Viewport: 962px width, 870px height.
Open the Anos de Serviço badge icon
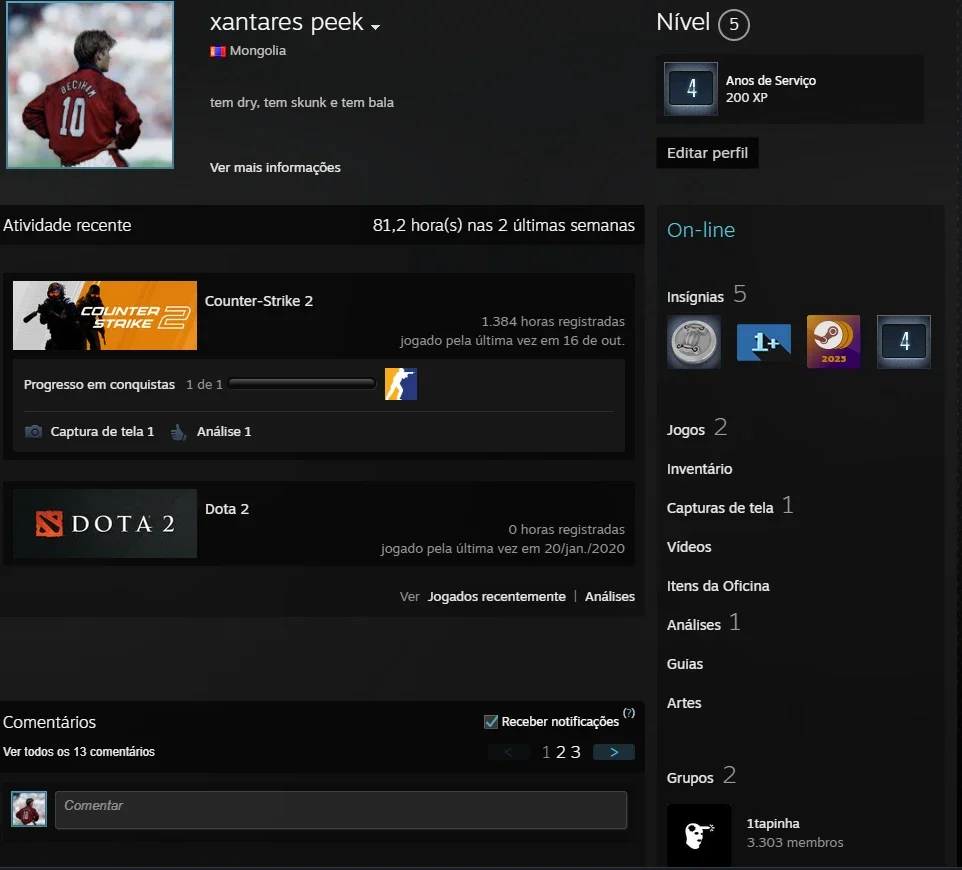pyautogui.click(x=691, y=89)
